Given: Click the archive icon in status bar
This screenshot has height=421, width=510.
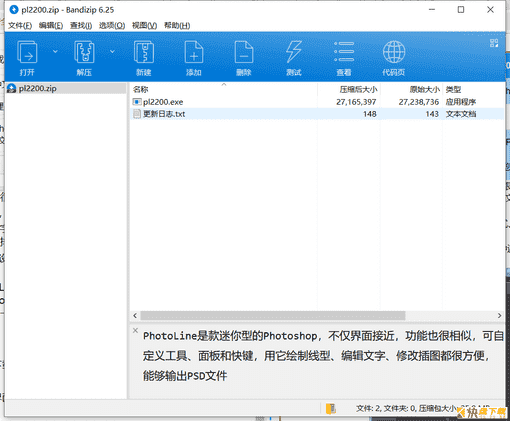Looking at the screenshot, I should click(x=331, y=409).
